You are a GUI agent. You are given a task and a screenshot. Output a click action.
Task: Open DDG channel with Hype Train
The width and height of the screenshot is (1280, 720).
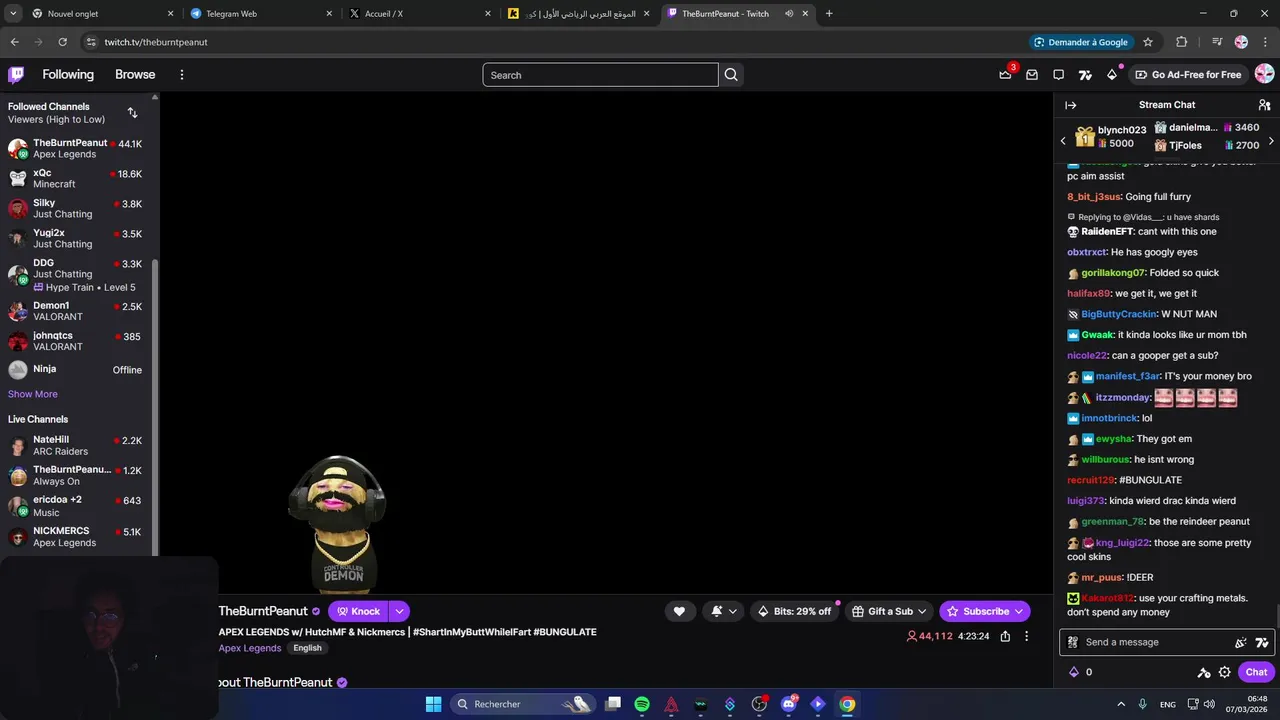[77, 274]
